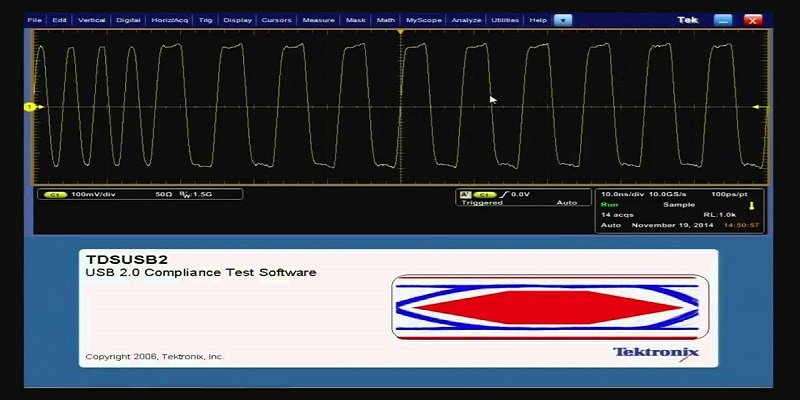The width and height of the screenshot is (800, 400).
Task: Open the Utilities menu
Action: (505, 20)
